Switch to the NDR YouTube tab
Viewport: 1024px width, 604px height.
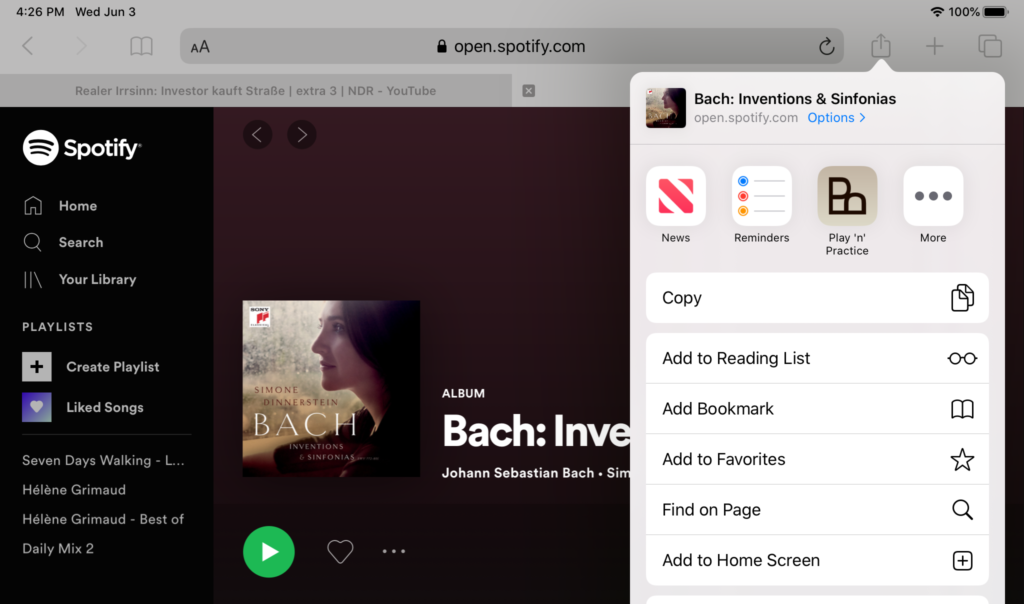pyautogui.click(x=255, y=91)
